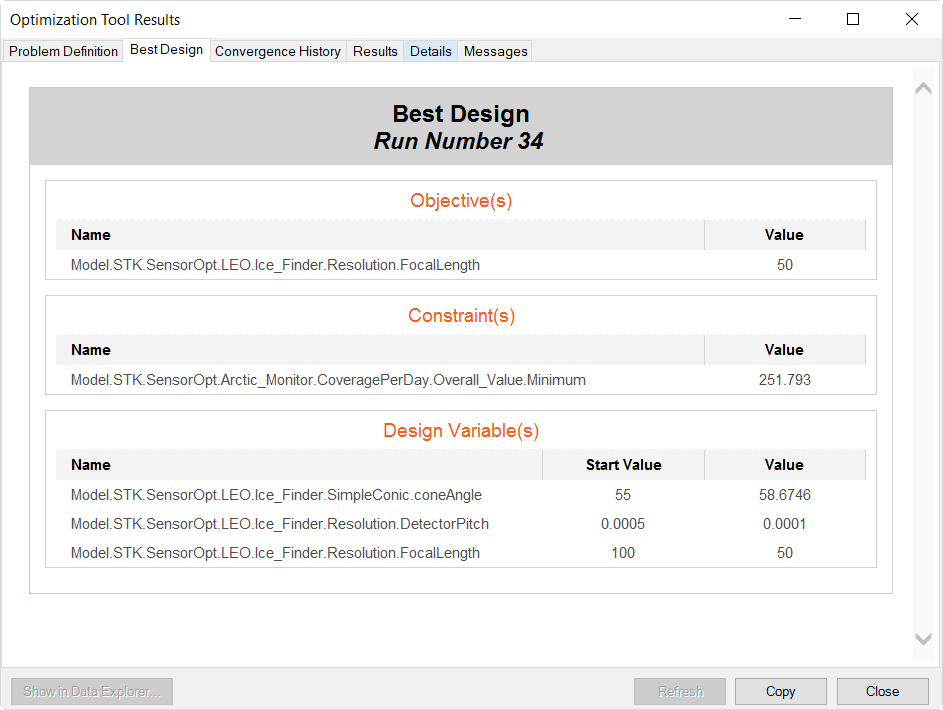Click the Close button at bottom right
The image size is (943, 710).
click(882, 691)
